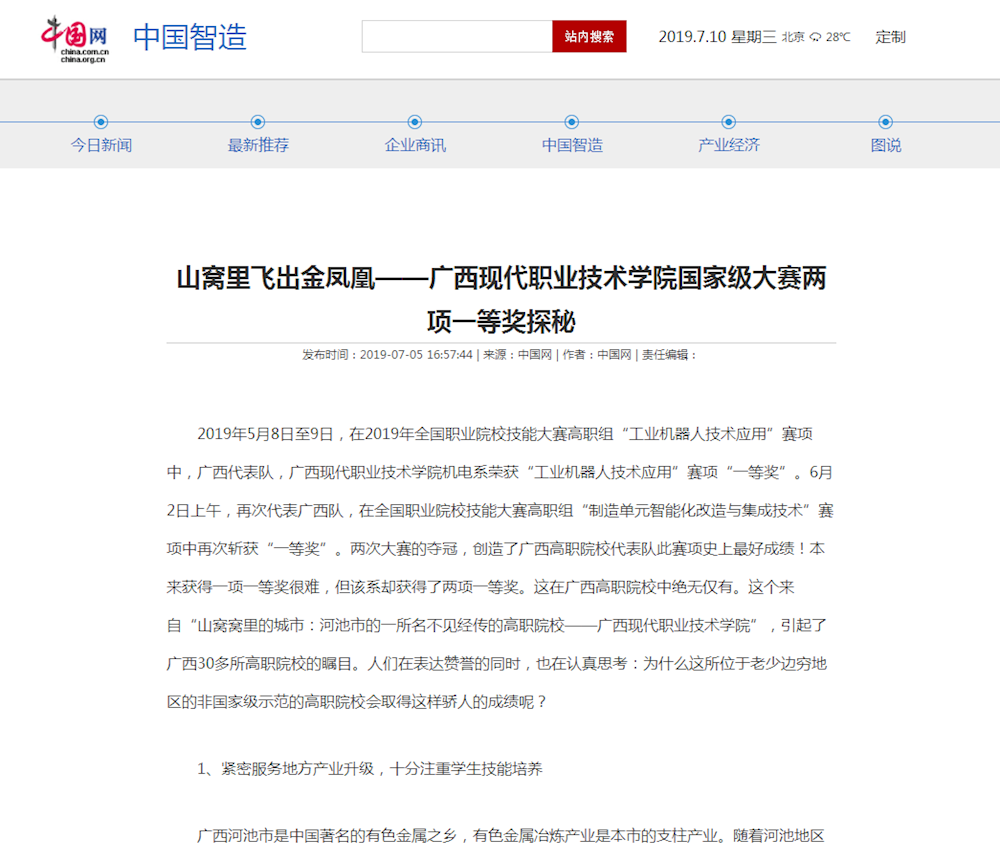Open the 企业商讯 navigation item
Image resolution: width=1000 pixels, height=861 pixels.
[415, 145]
